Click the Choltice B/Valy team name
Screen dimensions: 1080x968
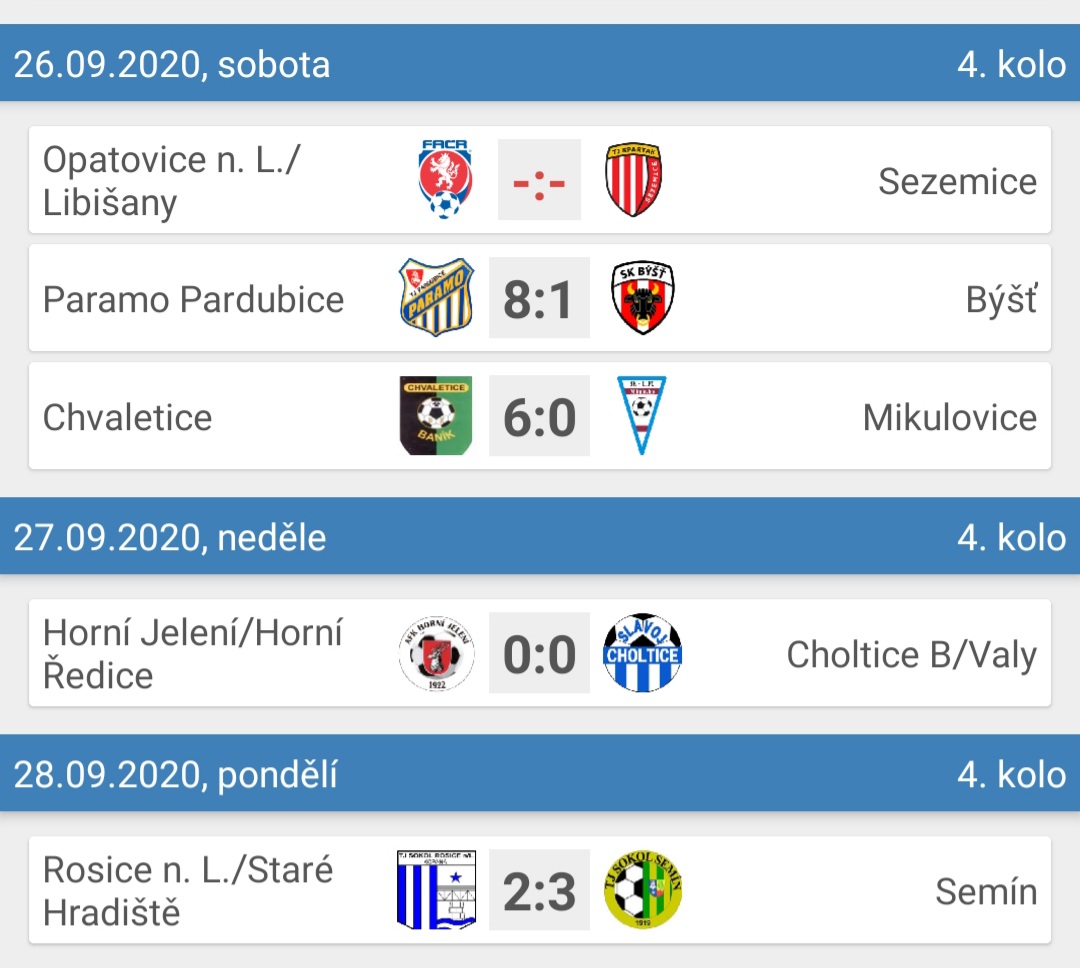(912, 655)
